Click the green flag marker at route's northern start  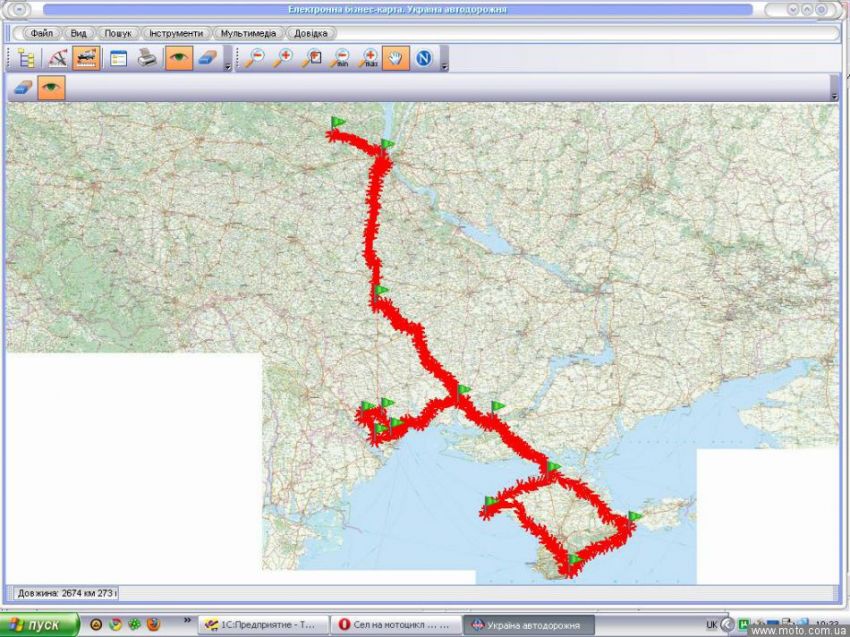[339, 122]
